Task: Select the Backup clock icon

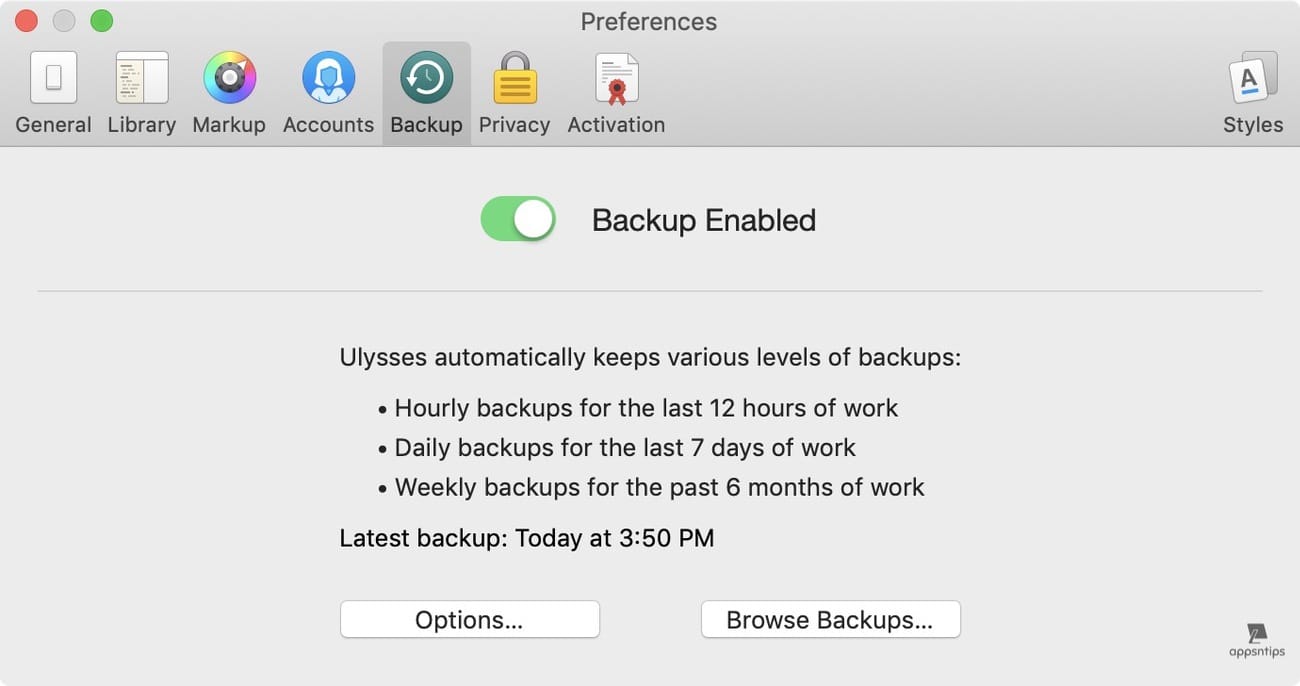Action: pyautogui.click(x=426, y=76)
